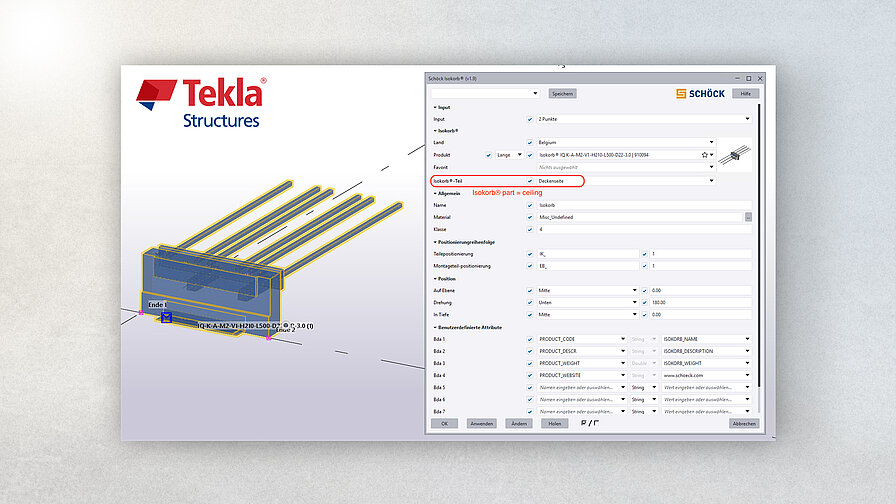896x504 pixels.
Task: Toggle the Bda 1 checkbox
Action: [x=530, y=339]
